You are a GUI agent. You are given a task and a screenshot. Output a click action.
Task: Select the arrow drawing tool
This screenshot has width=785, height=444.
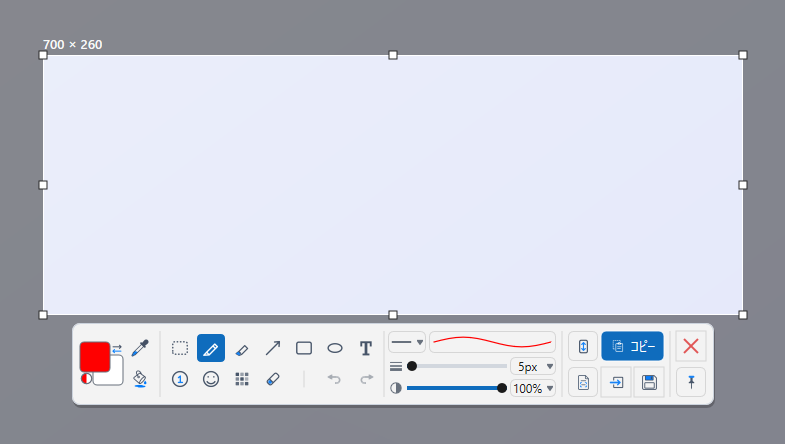pos(273,348)
